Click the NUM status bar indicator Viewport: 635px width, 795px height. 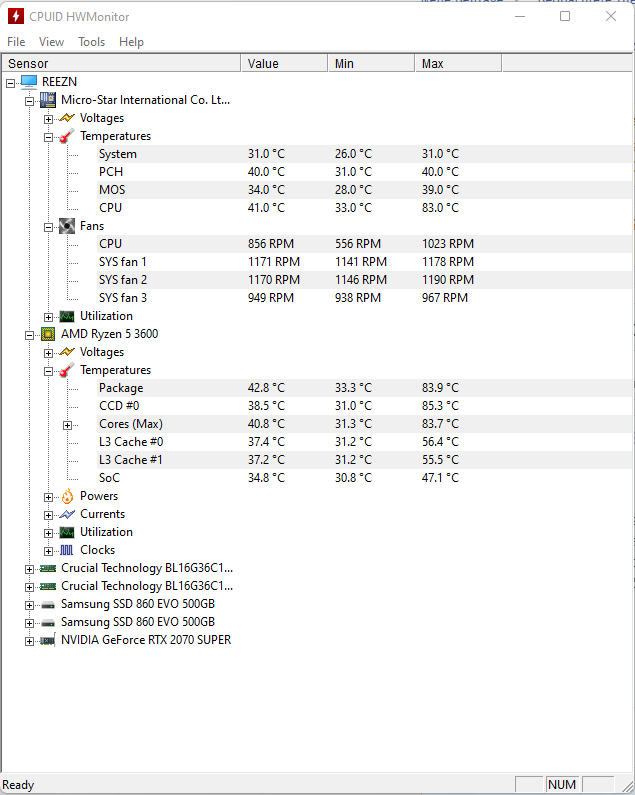tap(562, 784)
